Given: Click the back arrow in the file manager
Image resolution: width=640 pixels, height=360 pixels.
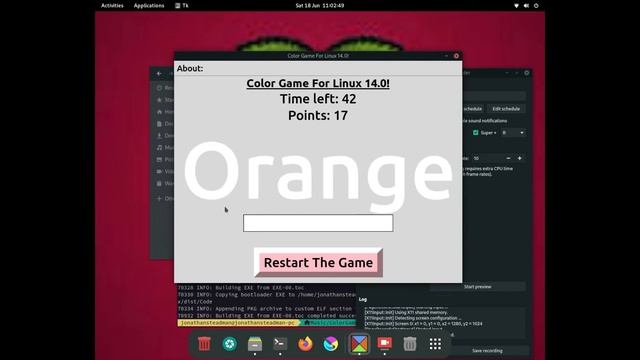Looking at the screenshot, I should tap(159, 73).
